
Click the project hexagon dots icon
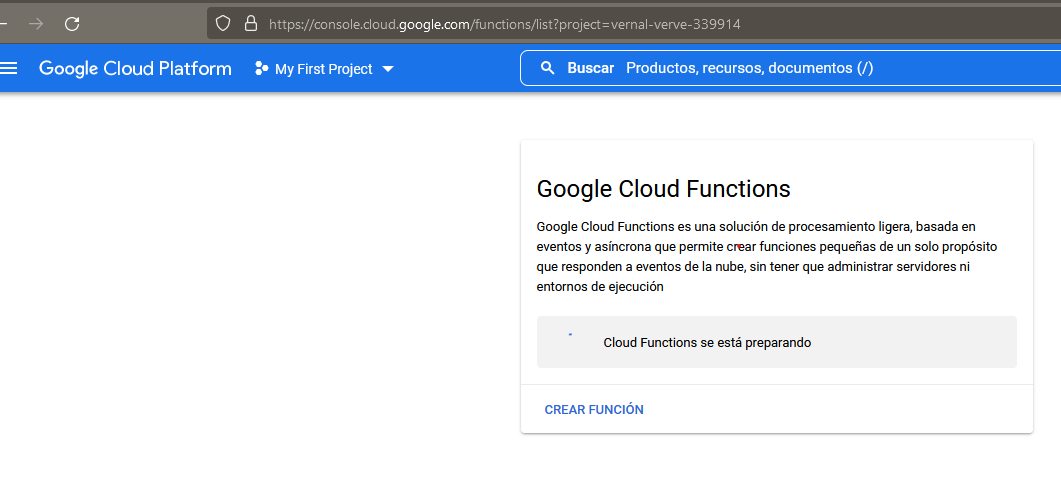point(261,68)
